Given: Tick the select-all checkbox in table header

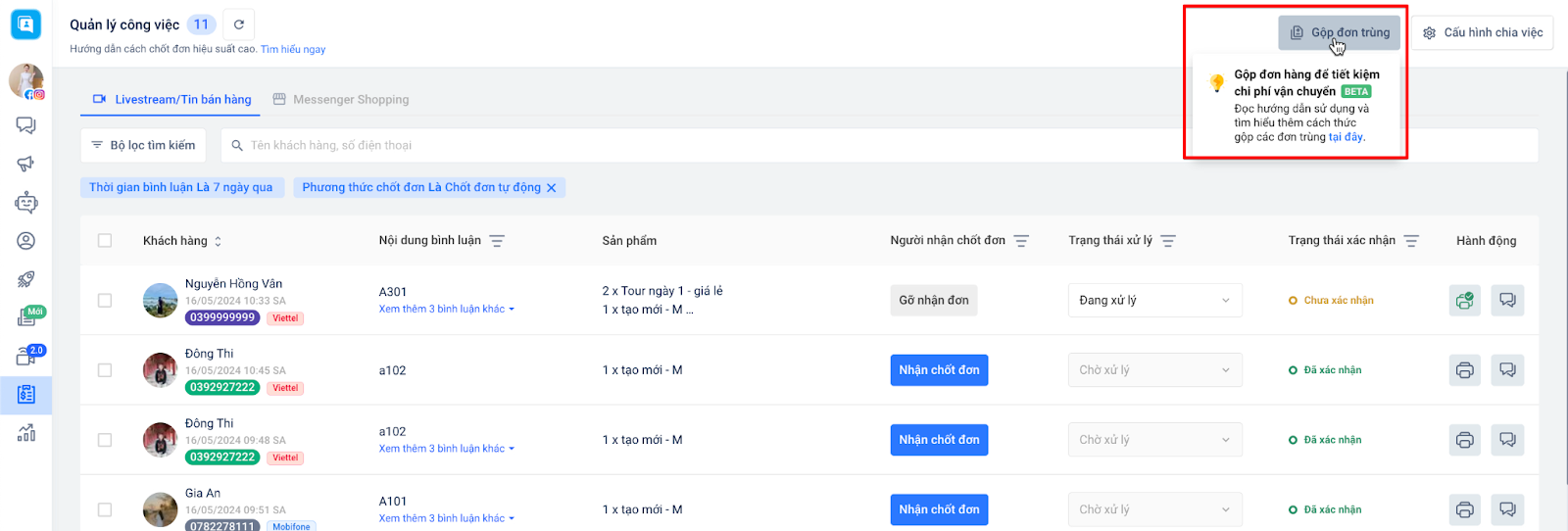Looking at the screenshot, I should click(x=105, y=241).
